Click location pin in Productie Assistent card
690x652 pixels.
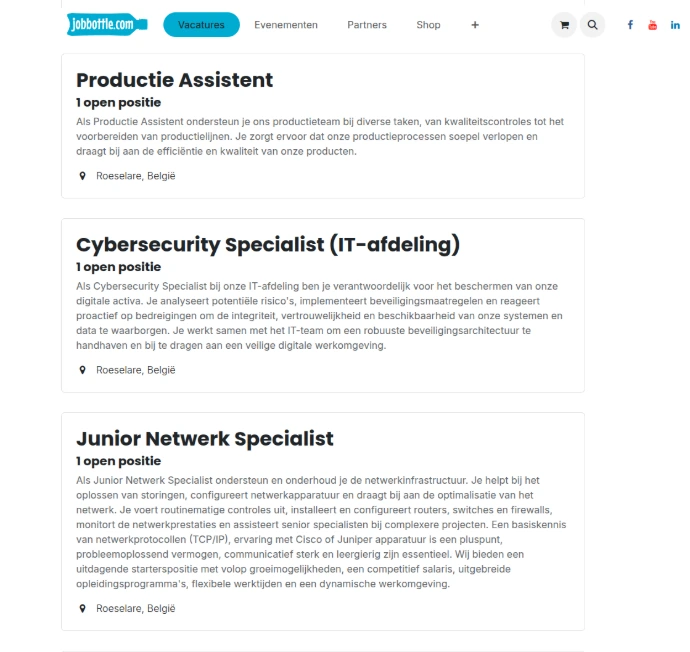click(x=83, y=176)
